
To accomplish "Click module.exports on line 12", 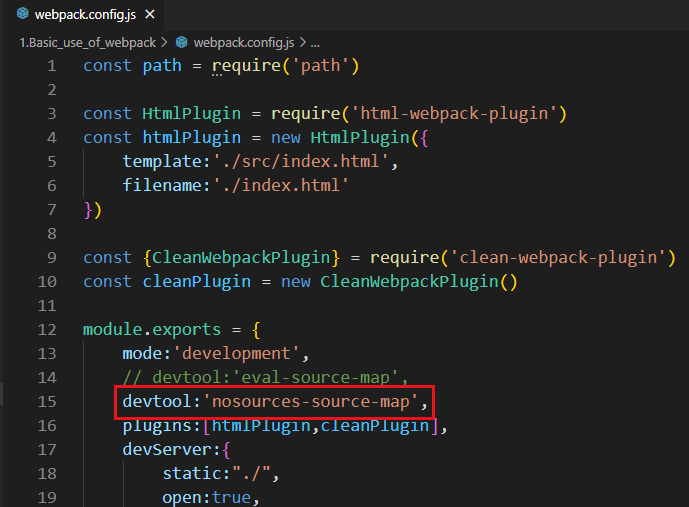I will (152, 330).
